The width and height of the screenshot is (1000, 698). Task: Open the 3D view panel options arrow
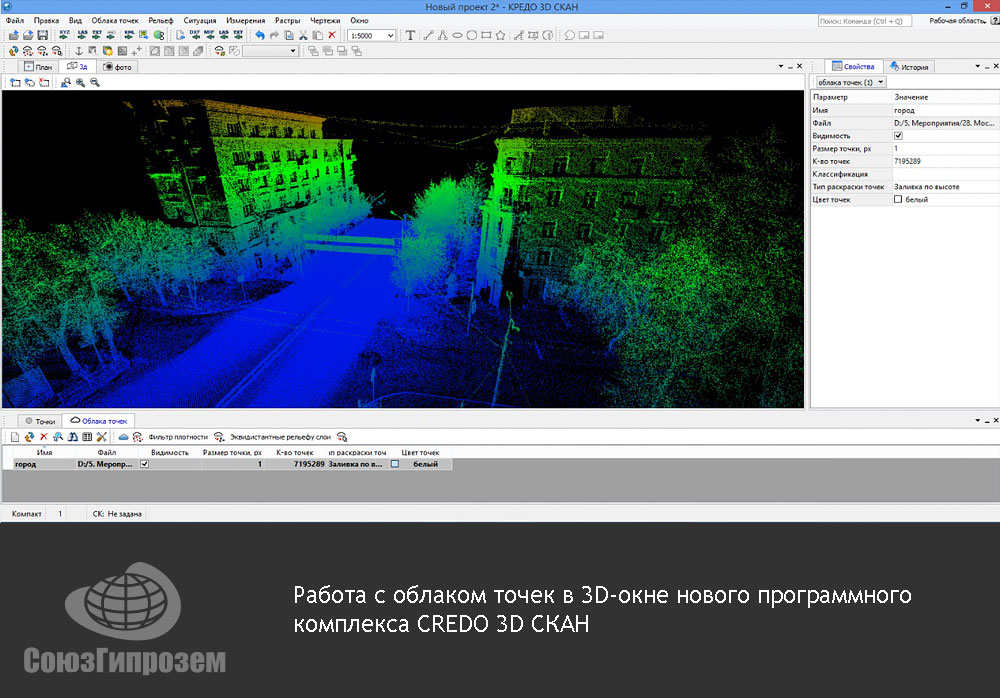[781, 66]
